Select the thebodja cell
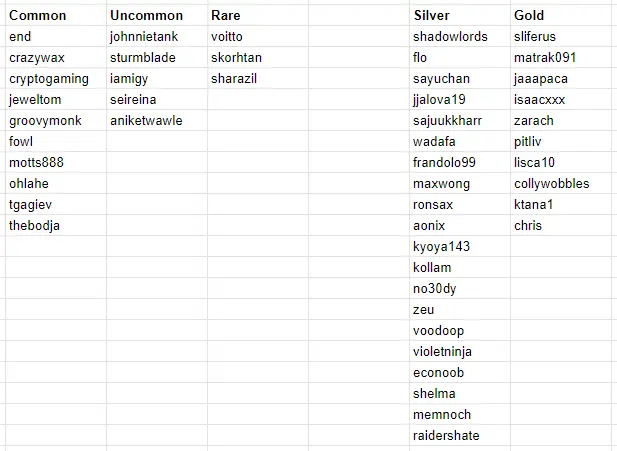Image resolution: width=617 pixels, height=451 pixels. pyautogui.click(x=56, y=226)
